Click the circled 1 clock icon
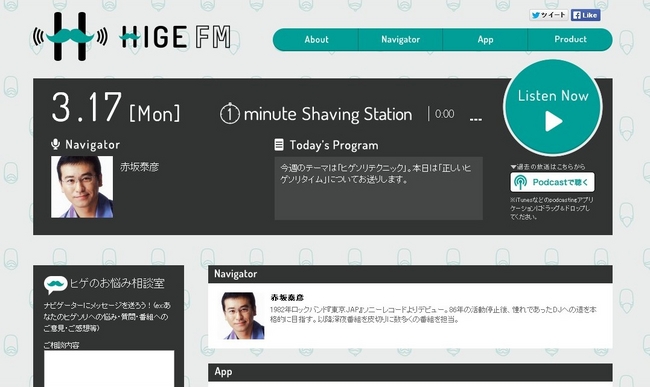650x387 pixels. [x=230, y=114]
